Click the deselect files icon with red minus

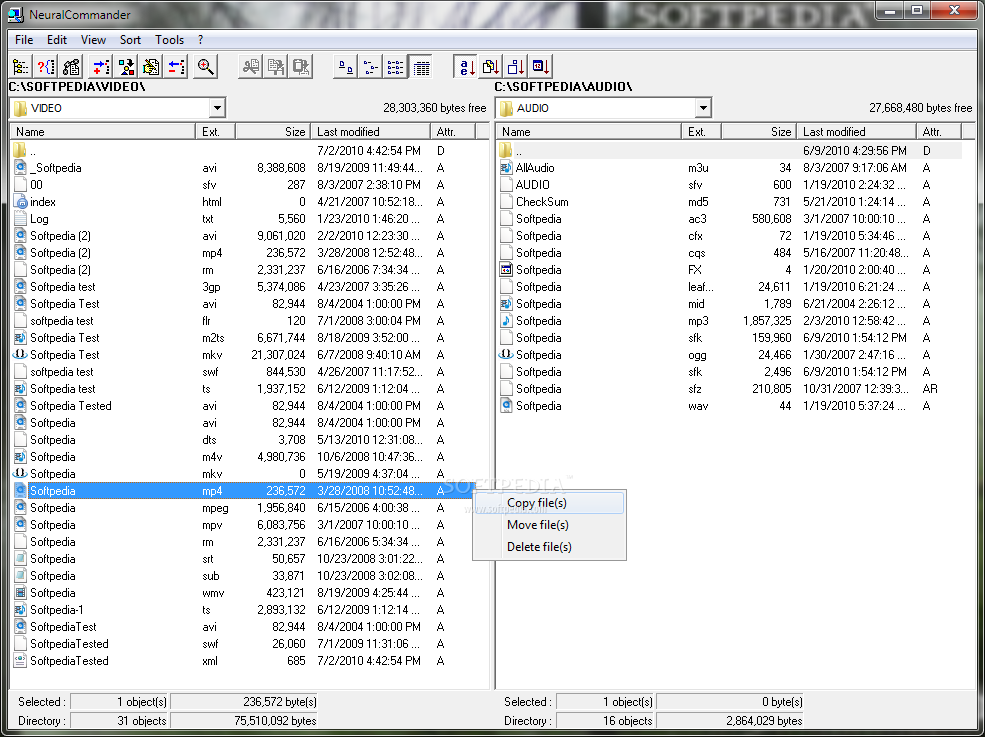[x=176, y=66]
